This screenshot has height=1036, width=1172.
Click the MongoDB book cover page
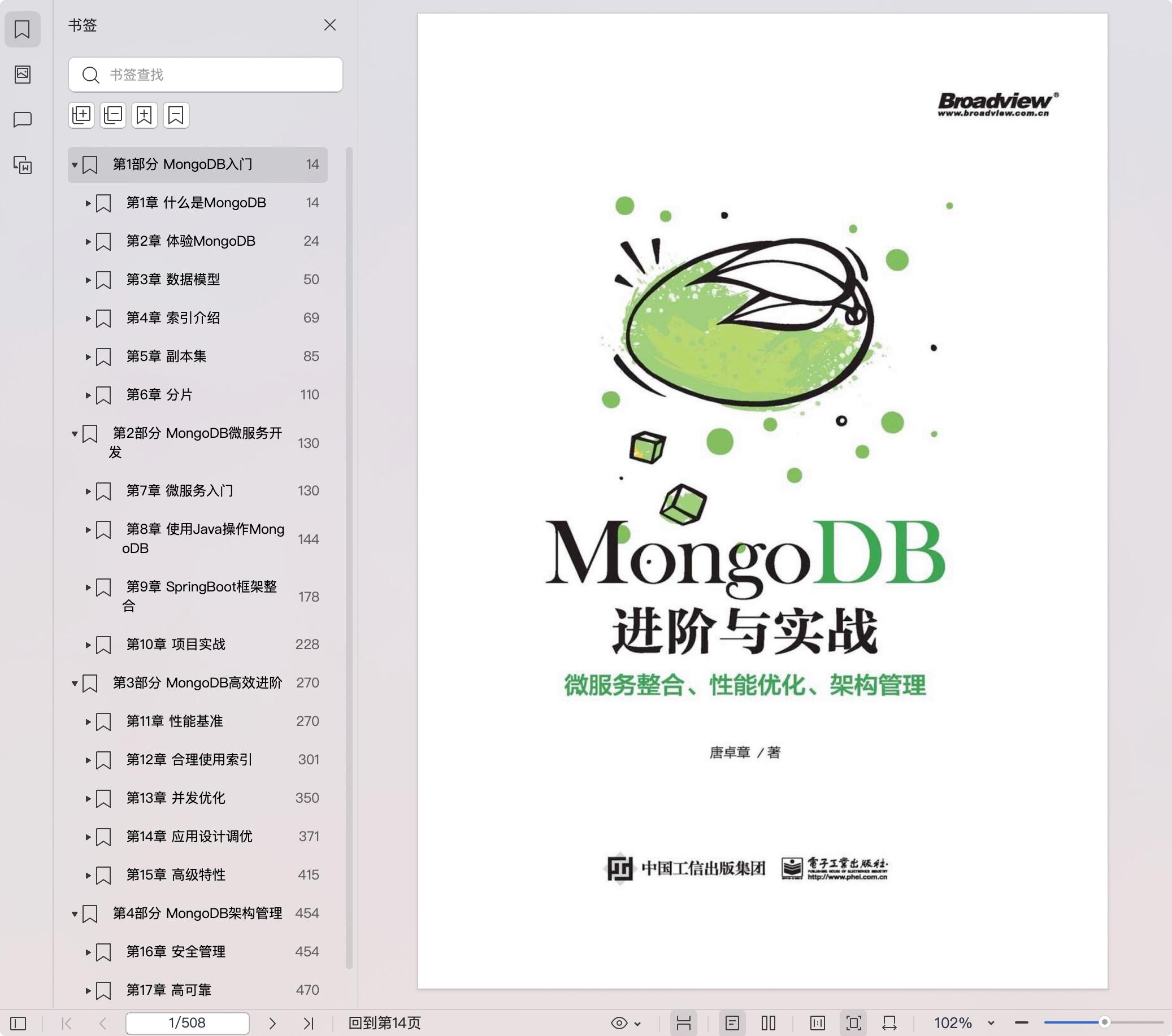tap(763, 500)
